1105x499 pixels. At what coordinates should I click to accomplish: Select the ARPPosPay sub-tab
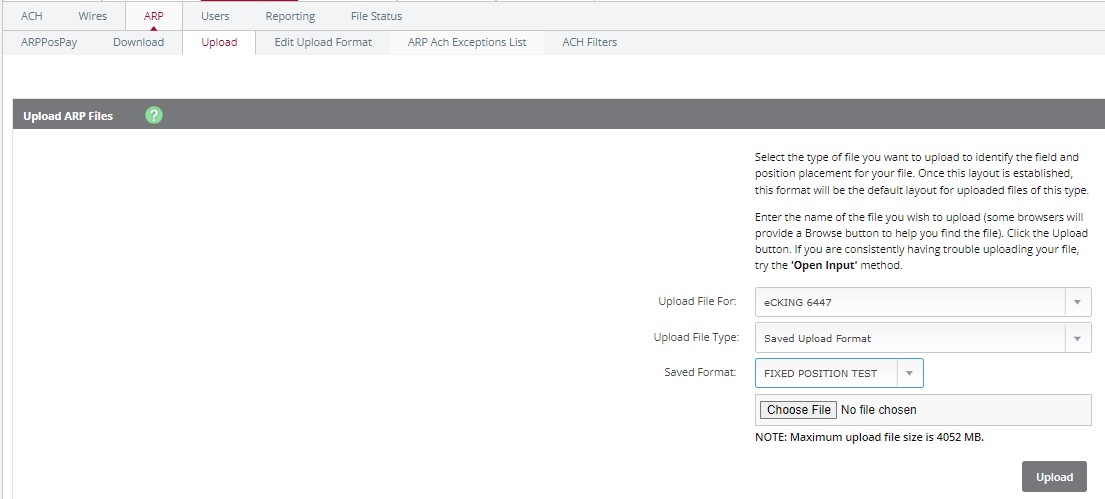pyautogui.click(x=49, y=42)
